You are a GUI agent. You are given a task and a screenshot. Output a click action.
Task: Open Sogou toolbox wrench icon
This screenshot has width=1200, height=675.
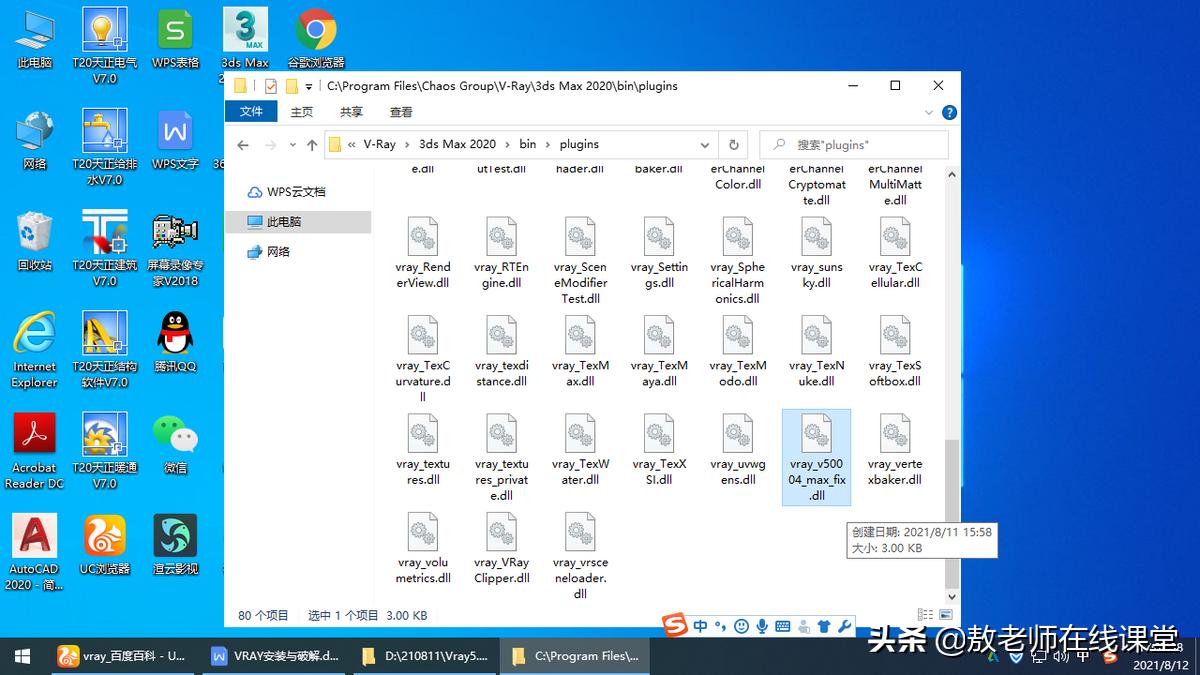(x=844, y=626)
